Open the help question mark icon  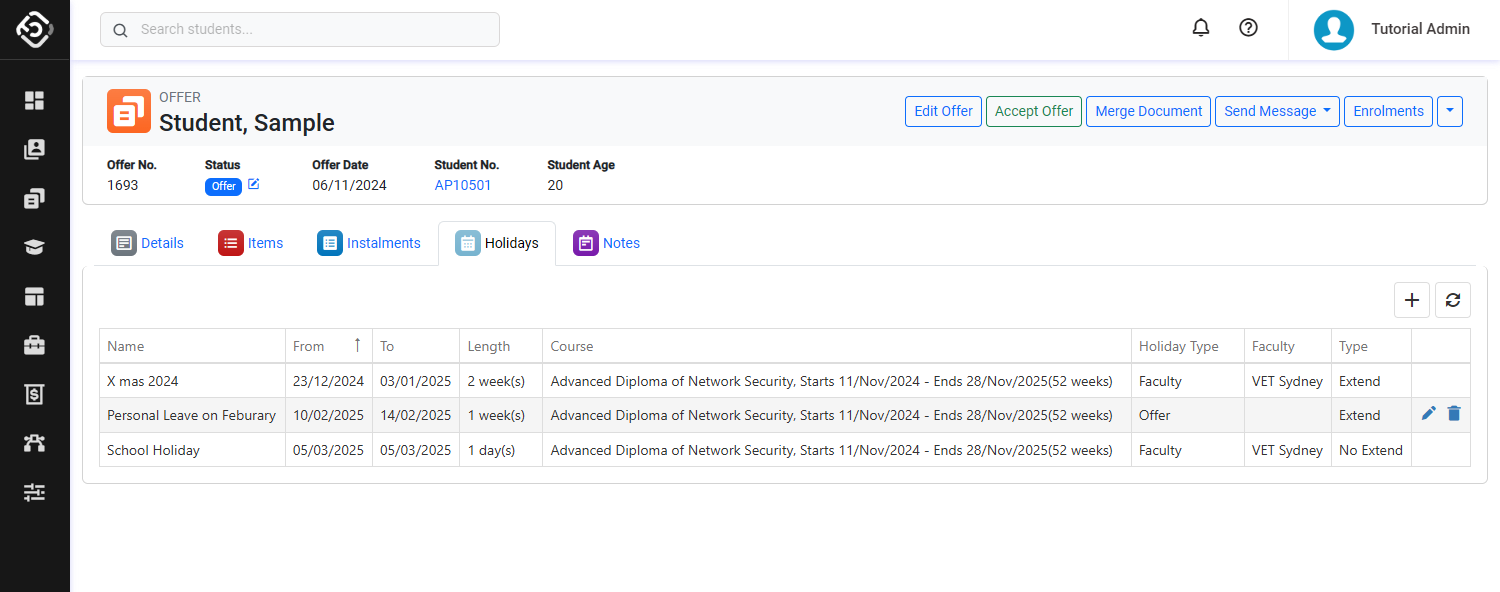1248,28
